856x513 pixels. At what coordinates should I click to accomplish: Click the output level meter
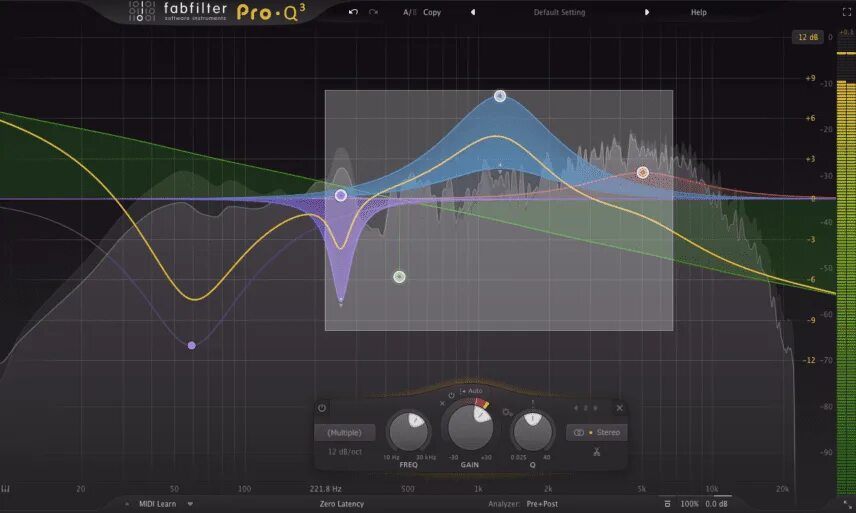pos(846,273)
